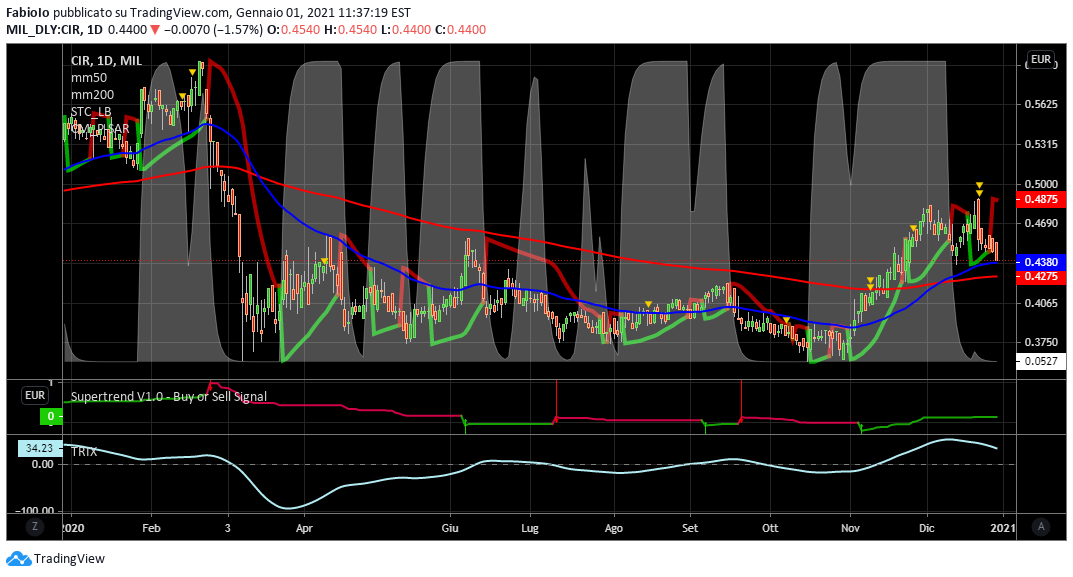Toggle the mm50 indicator legend

pyautogui.click(x=91, y=78)
